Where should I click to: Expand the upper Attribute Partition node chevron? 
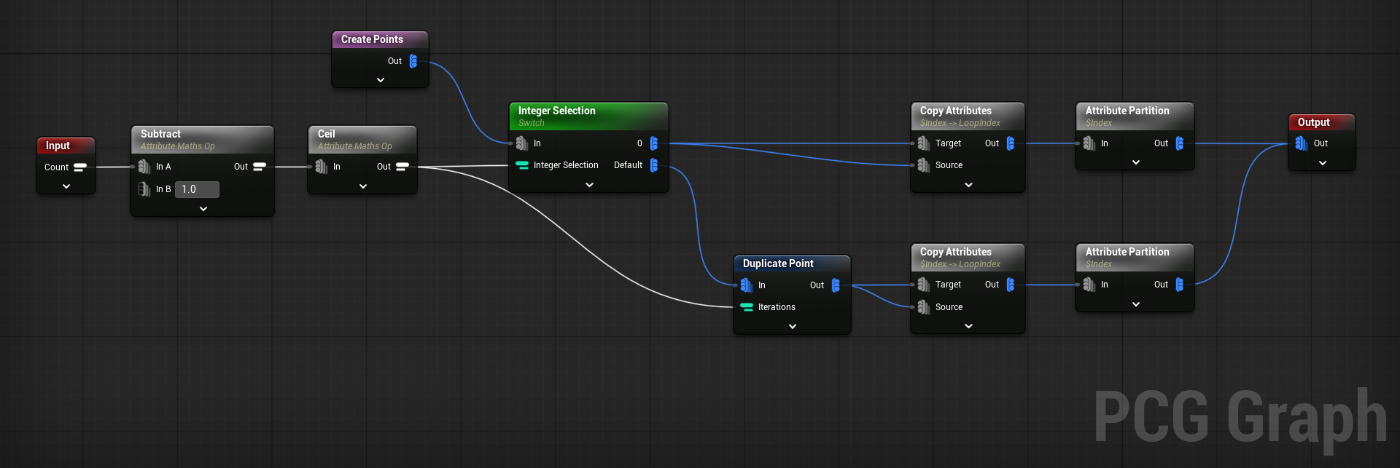pos(1135,163)
